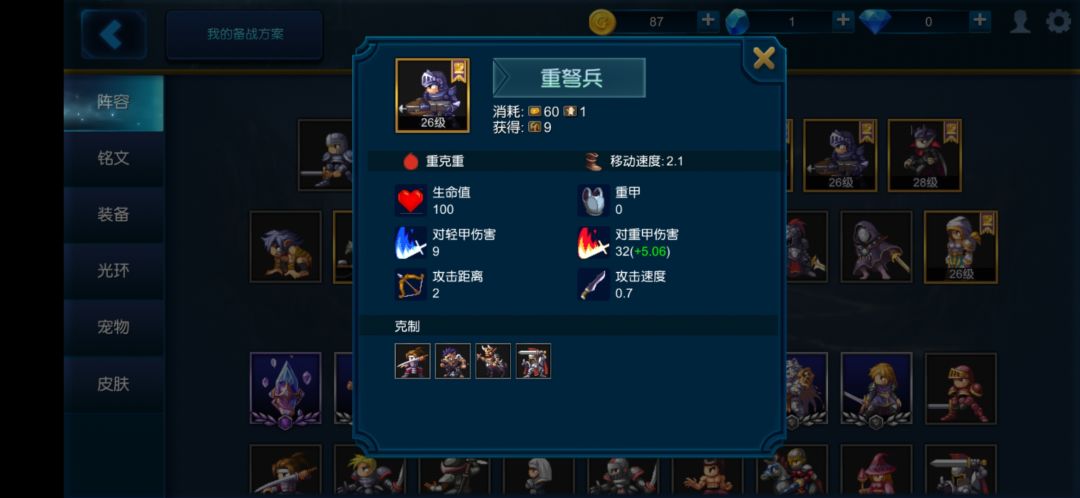Tap the 攻击距离 bow icon

tap(411, 284)
